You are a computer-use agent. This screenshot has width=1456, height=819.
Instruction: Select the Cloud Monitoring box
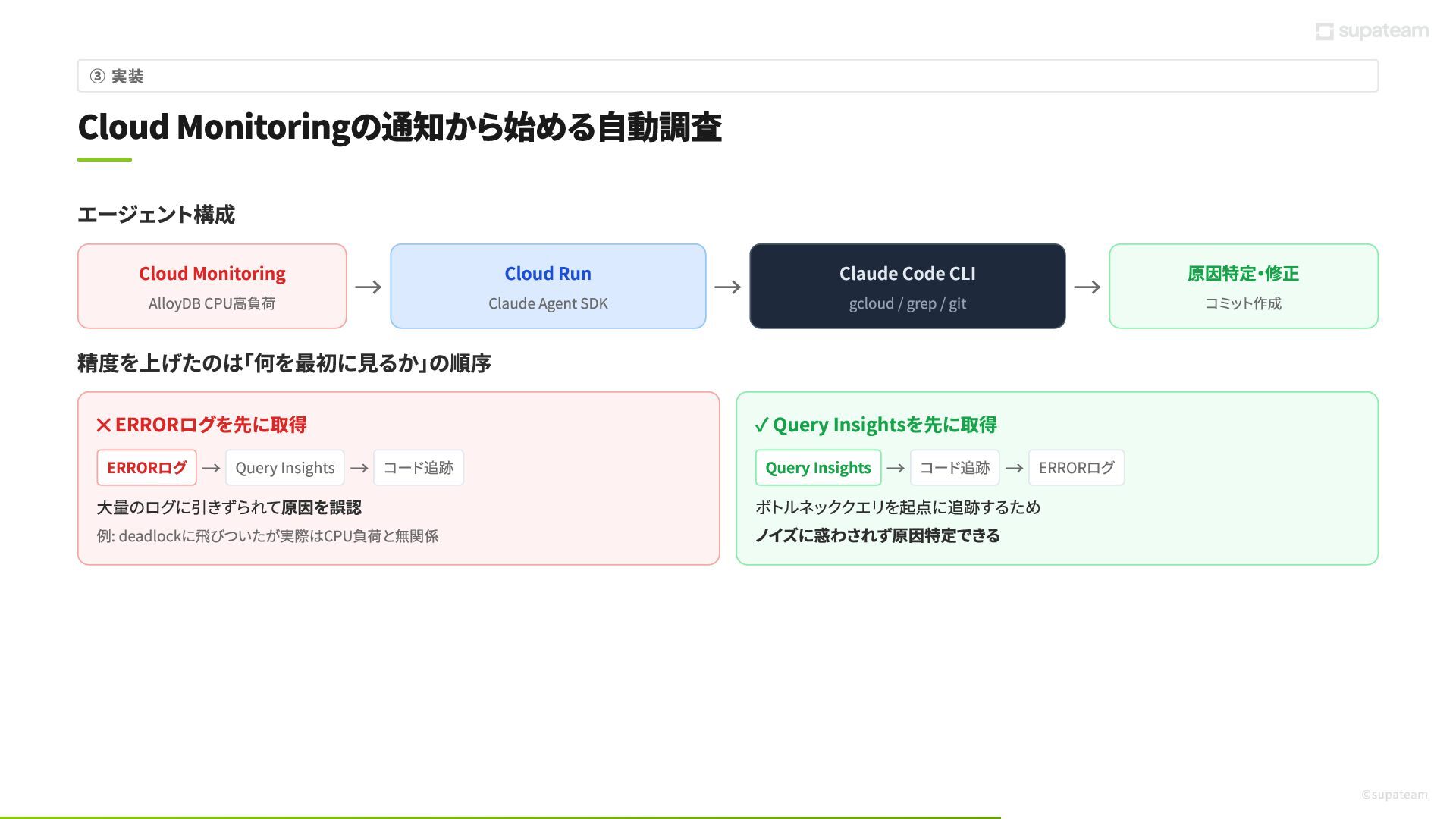(x=212, y=286)
